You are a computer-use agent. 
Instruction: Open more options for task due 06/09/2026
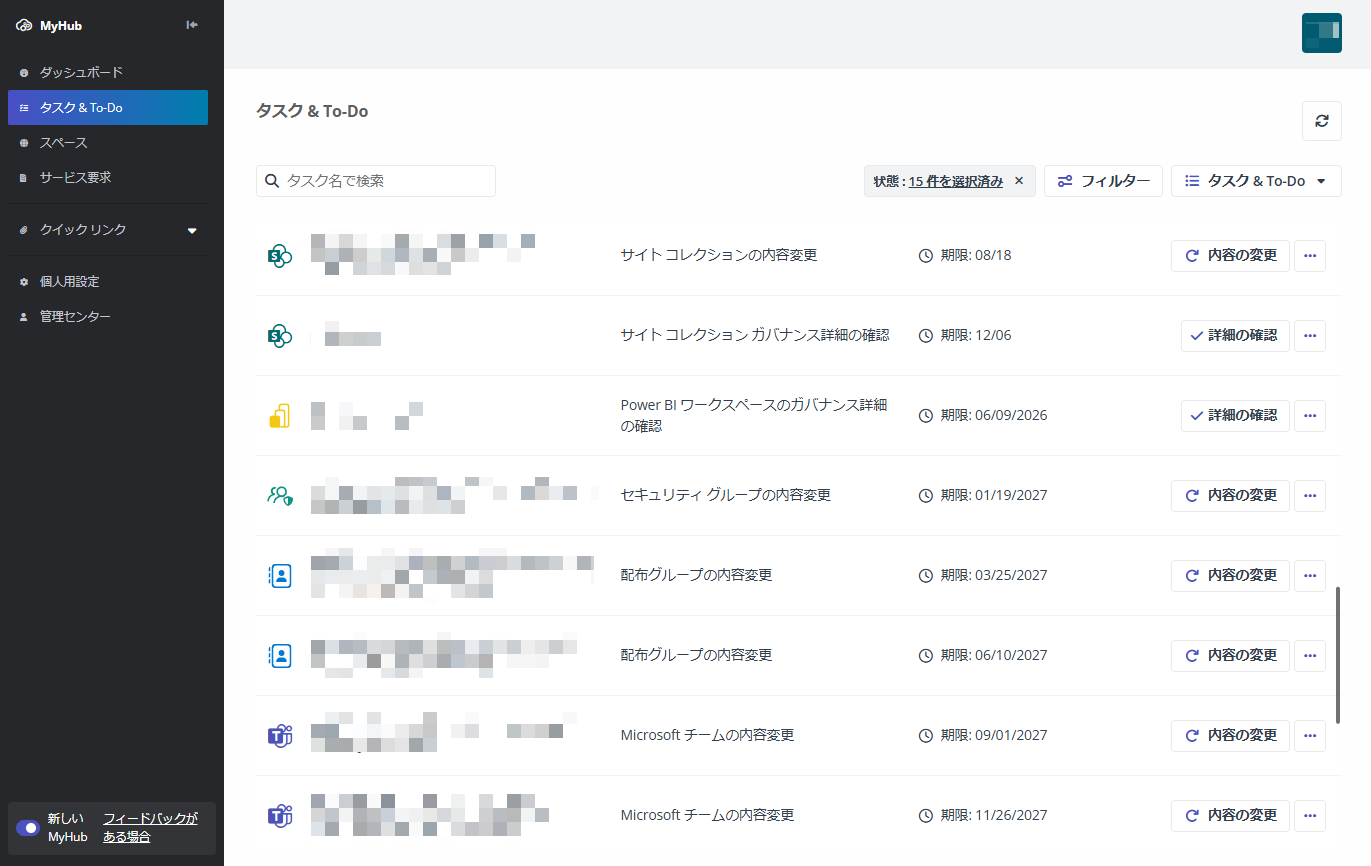[x=1310, y=416]
